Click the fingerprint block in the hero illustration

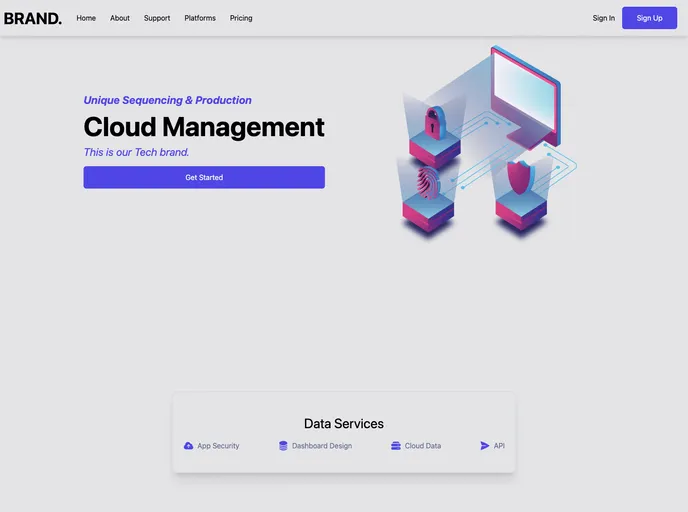(x=428, y=195)
